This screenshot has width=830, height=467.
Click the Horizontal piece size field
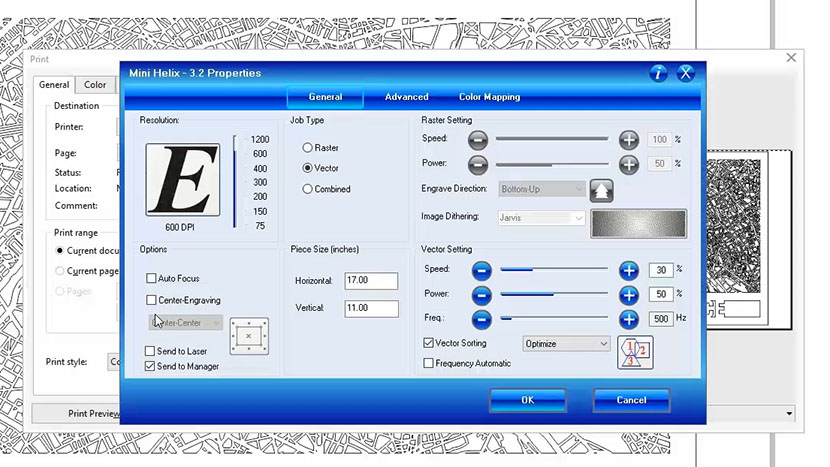click(x=370, y=281)
